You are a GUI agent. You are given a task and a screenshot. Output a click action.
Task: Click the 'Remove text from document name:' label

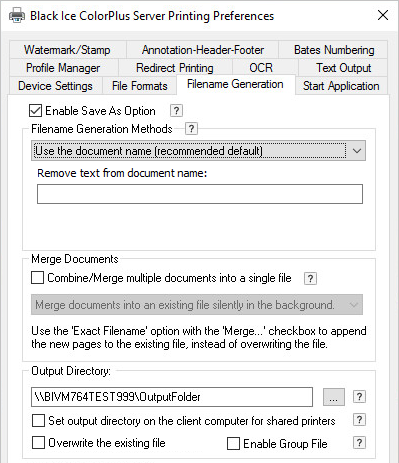coord(122,173)
